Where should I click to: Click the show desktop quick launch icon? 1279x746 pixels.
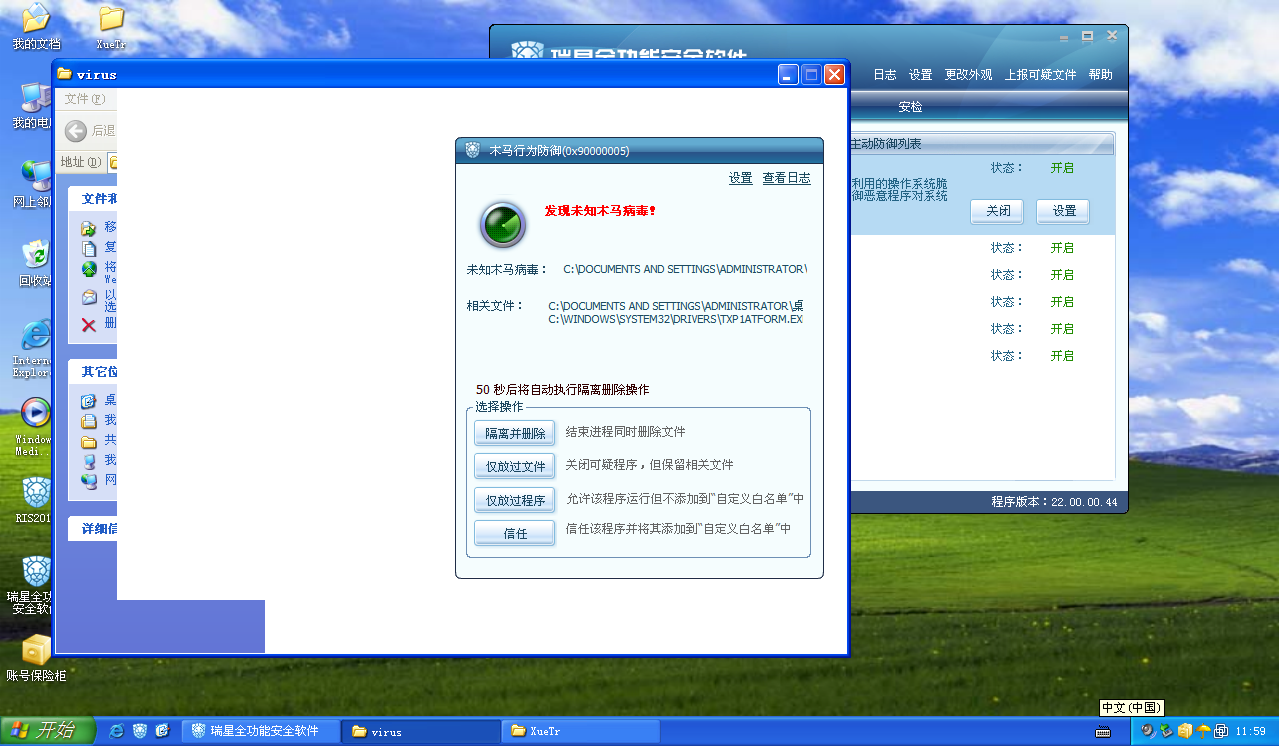[x=162, y=731]
